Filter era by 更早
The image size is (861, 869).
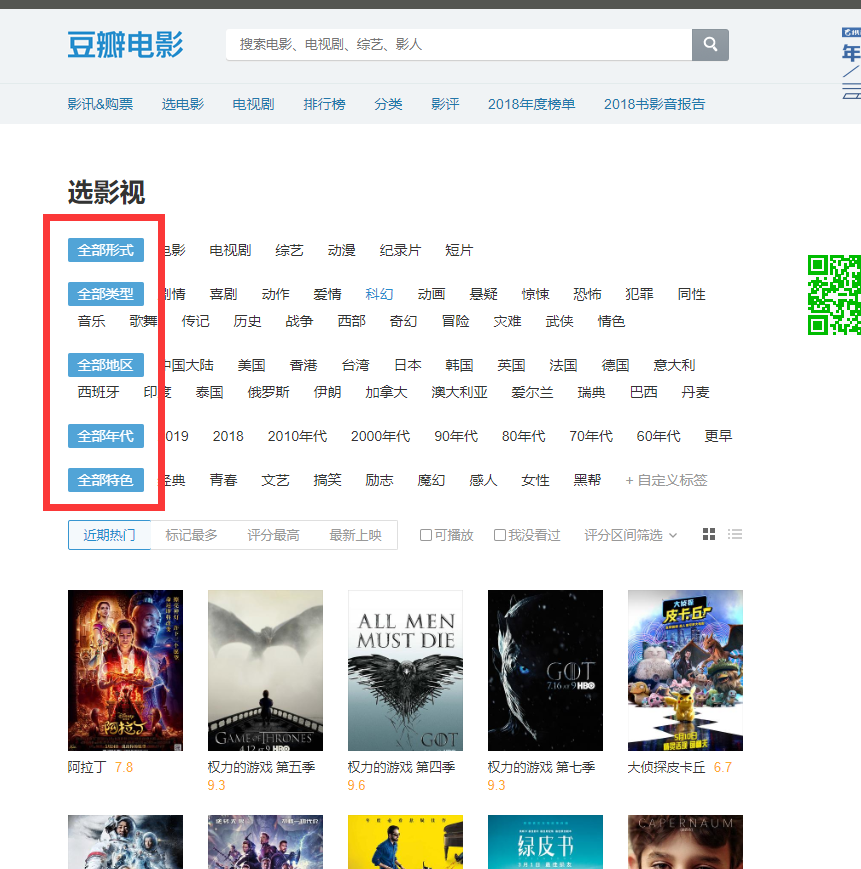click(x=719, y=436)
